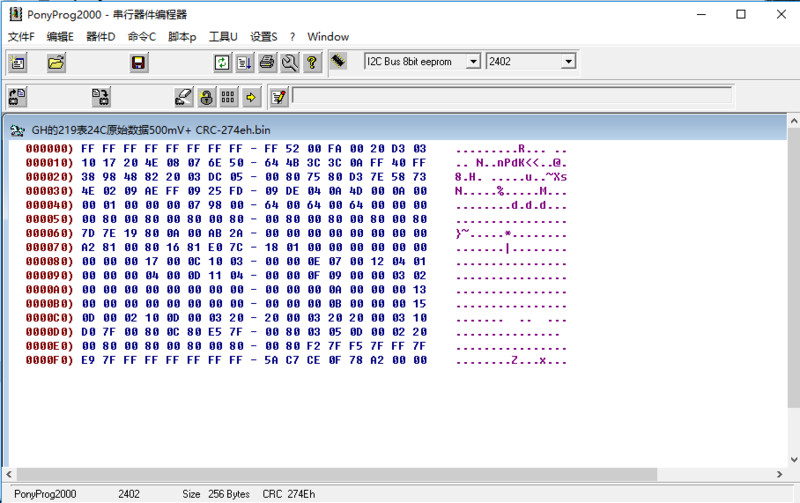
Task: Click the security padlock icon
Action: coord(205,97)
